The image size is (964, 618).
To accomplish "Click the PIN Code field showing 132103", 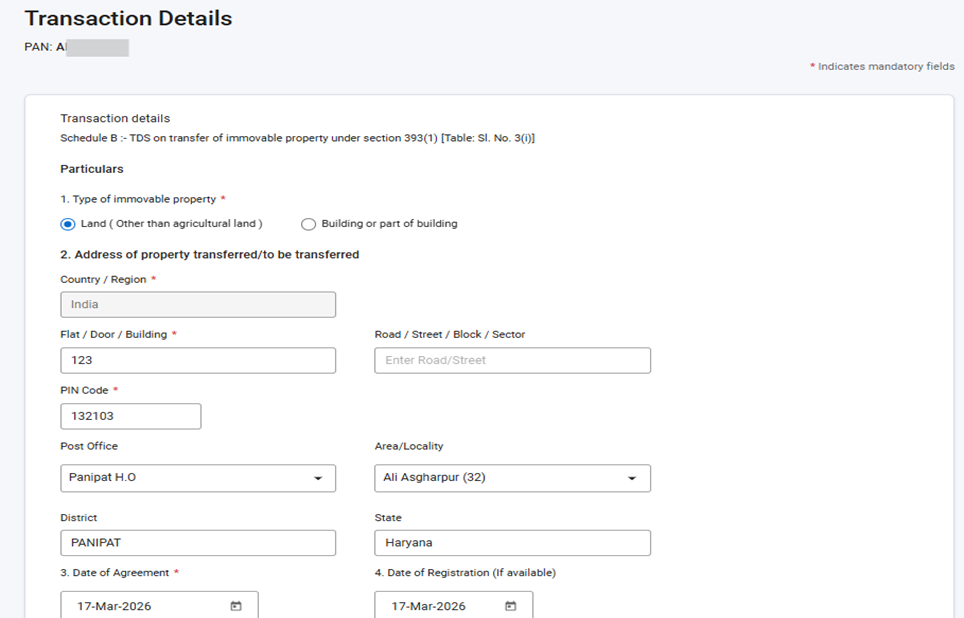I will [130, 416].
